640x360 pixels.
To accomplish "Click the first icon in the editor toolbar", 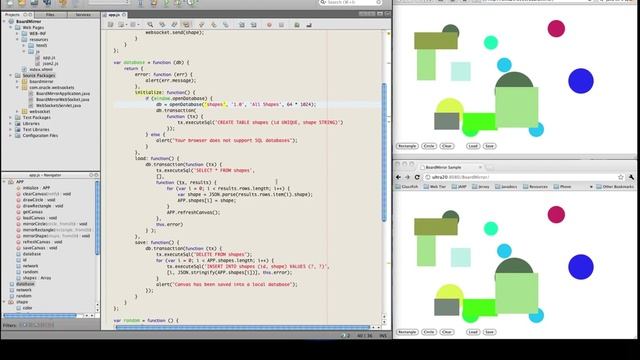I will 110,25.
